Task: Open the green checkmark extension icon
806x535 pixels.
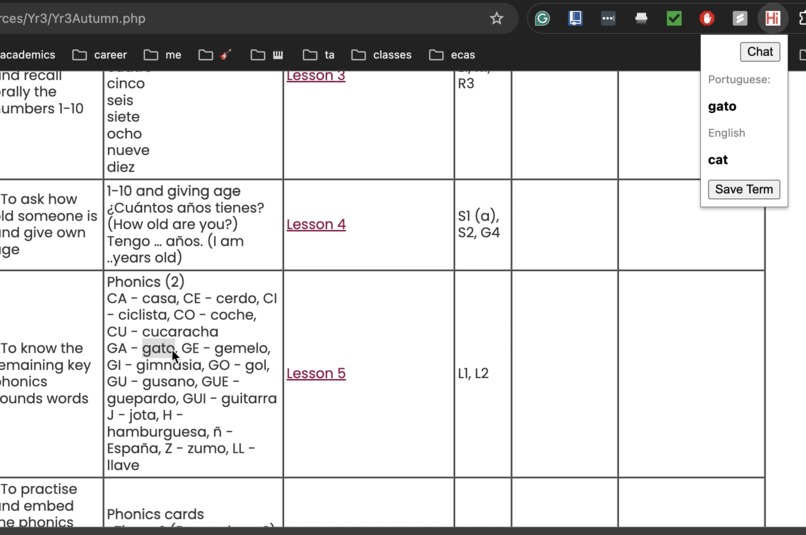Action: pos(674,19)
